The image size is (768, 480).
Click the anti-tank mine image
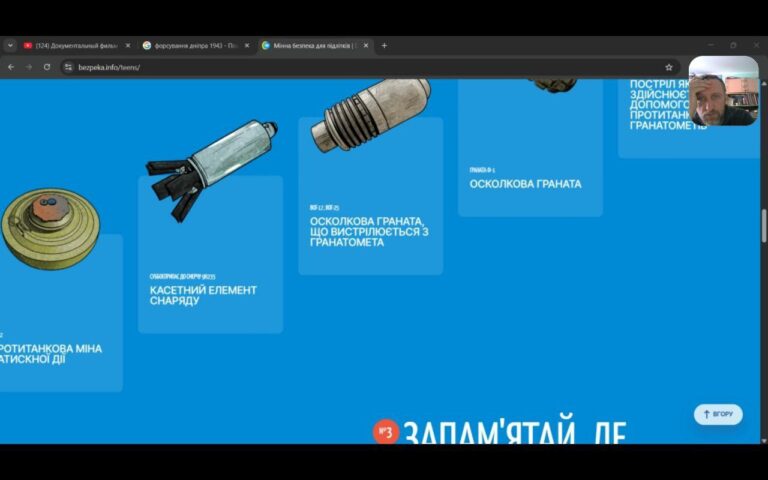coord(48,228)
